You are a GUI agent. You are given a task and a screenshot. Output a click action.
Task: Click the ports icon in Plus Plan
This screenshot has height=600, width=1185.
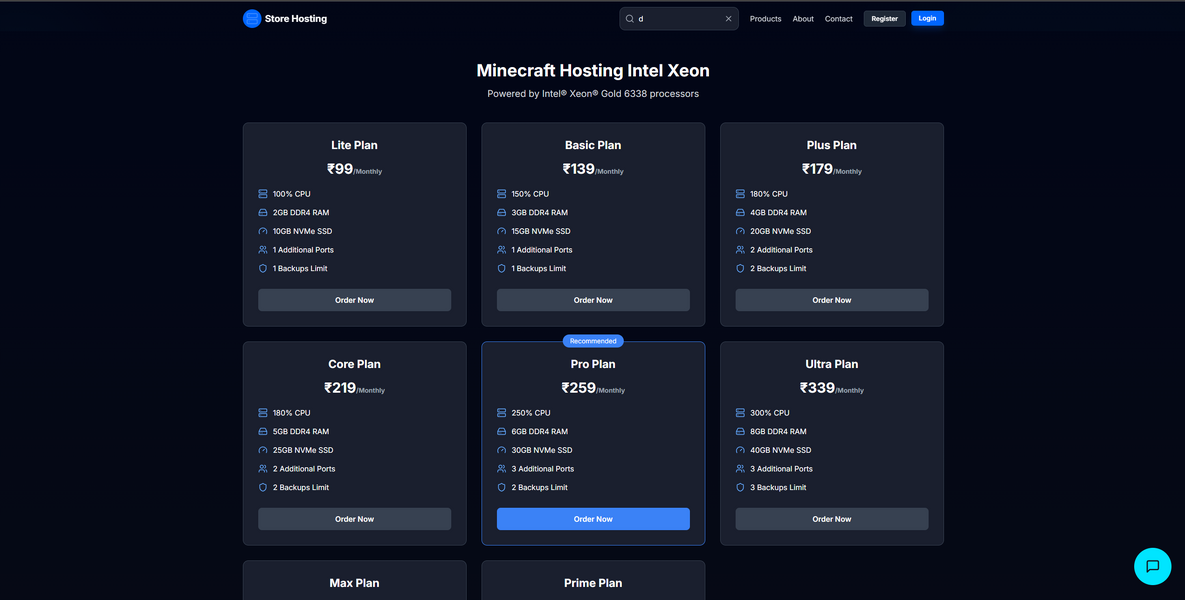[741, 250]
